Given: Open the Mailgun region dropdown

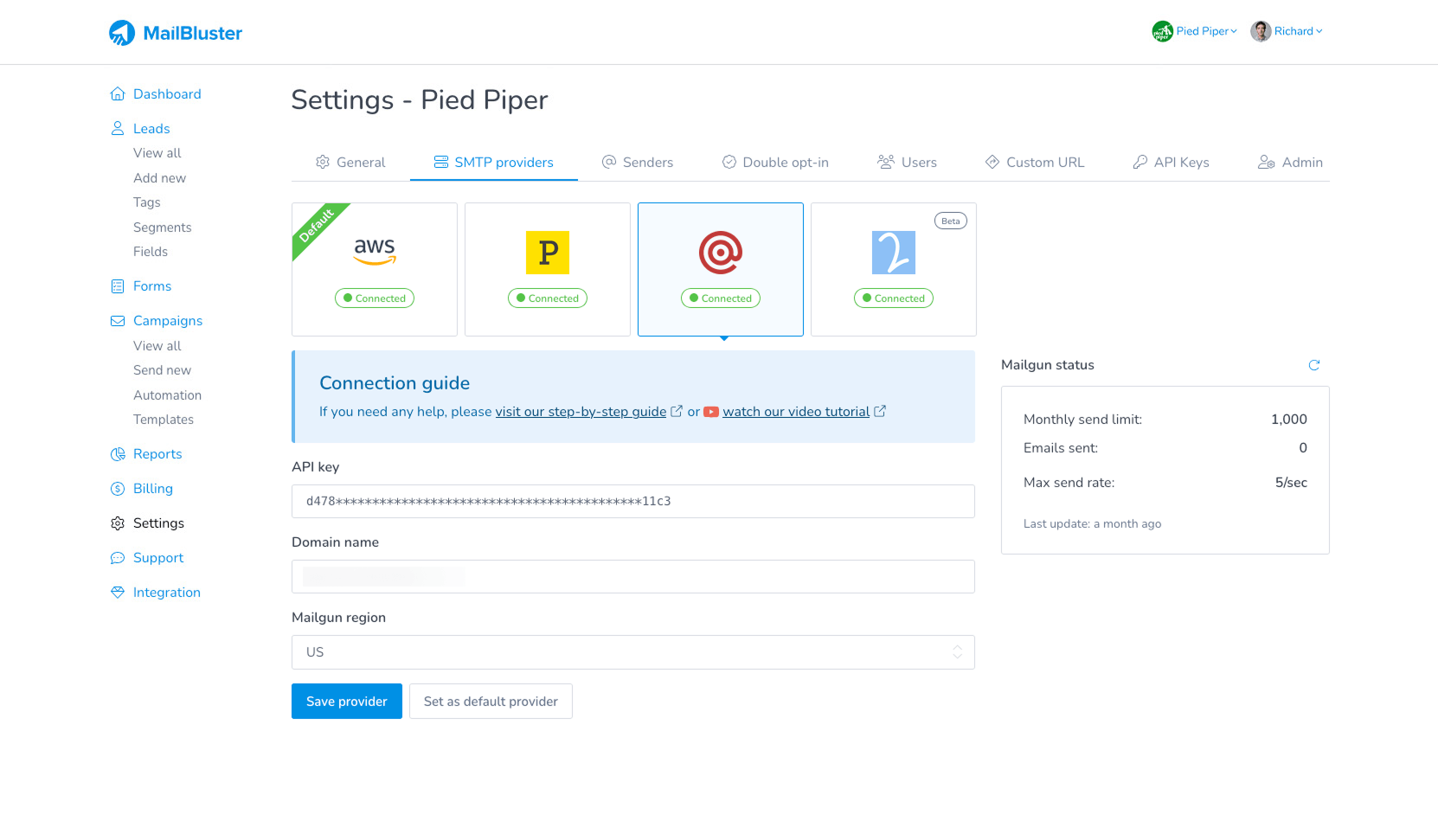Looking at the screenshot, I should click(x=632, y=652).
